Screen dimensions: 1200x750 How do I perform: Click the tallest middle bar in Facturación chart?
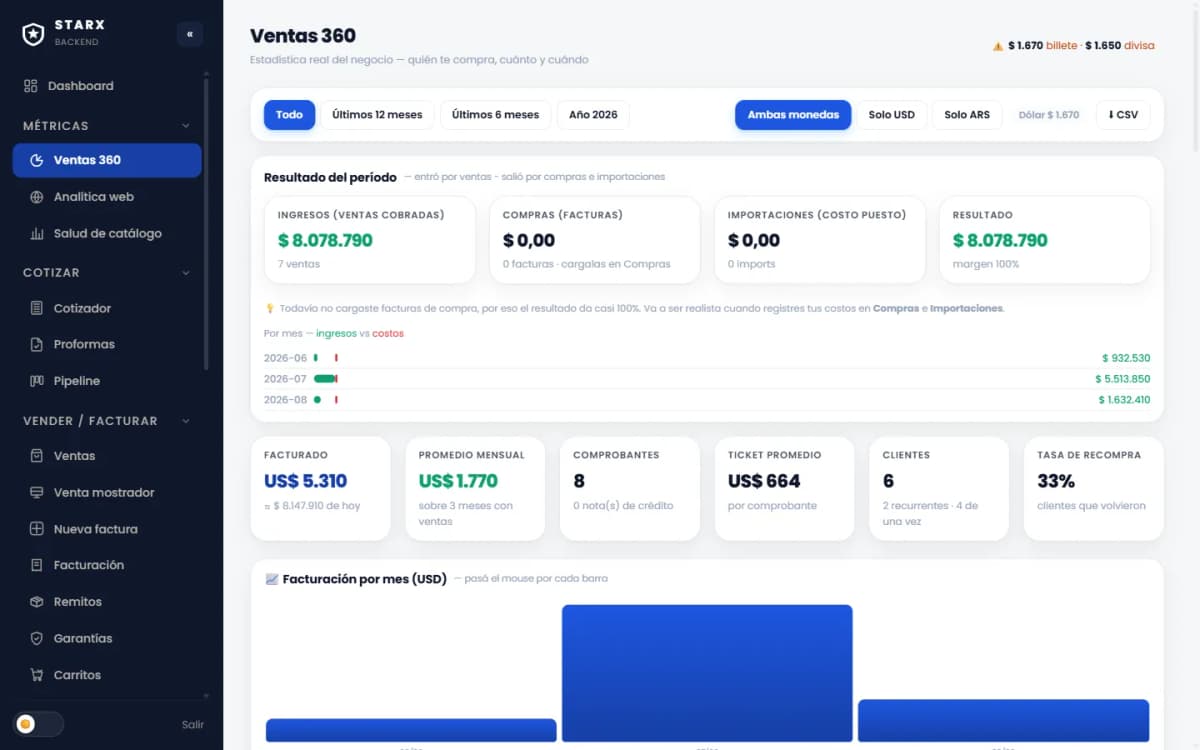tap(707, 673)
